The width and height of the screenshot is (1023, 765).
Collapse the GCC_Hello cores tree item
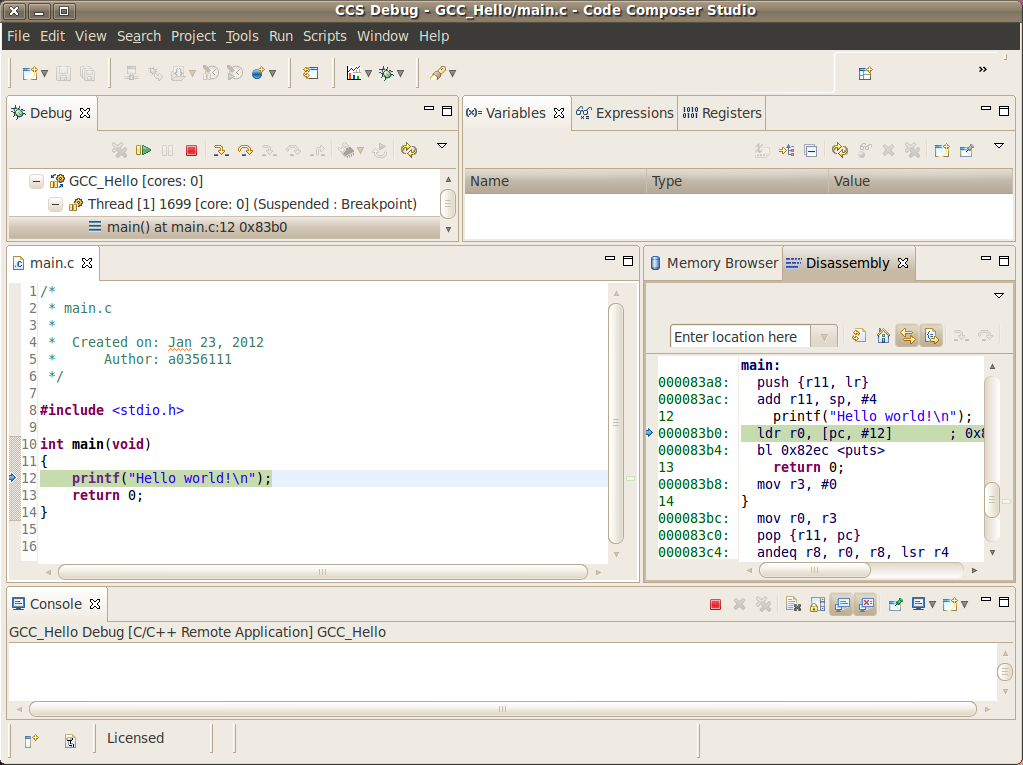click(38, 182)
